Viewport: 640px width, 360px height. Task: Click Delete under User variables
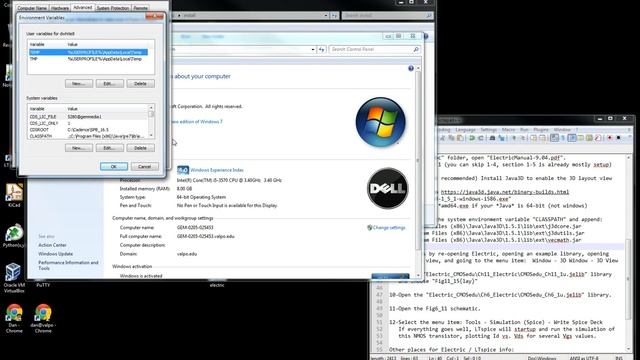[140, 84]
